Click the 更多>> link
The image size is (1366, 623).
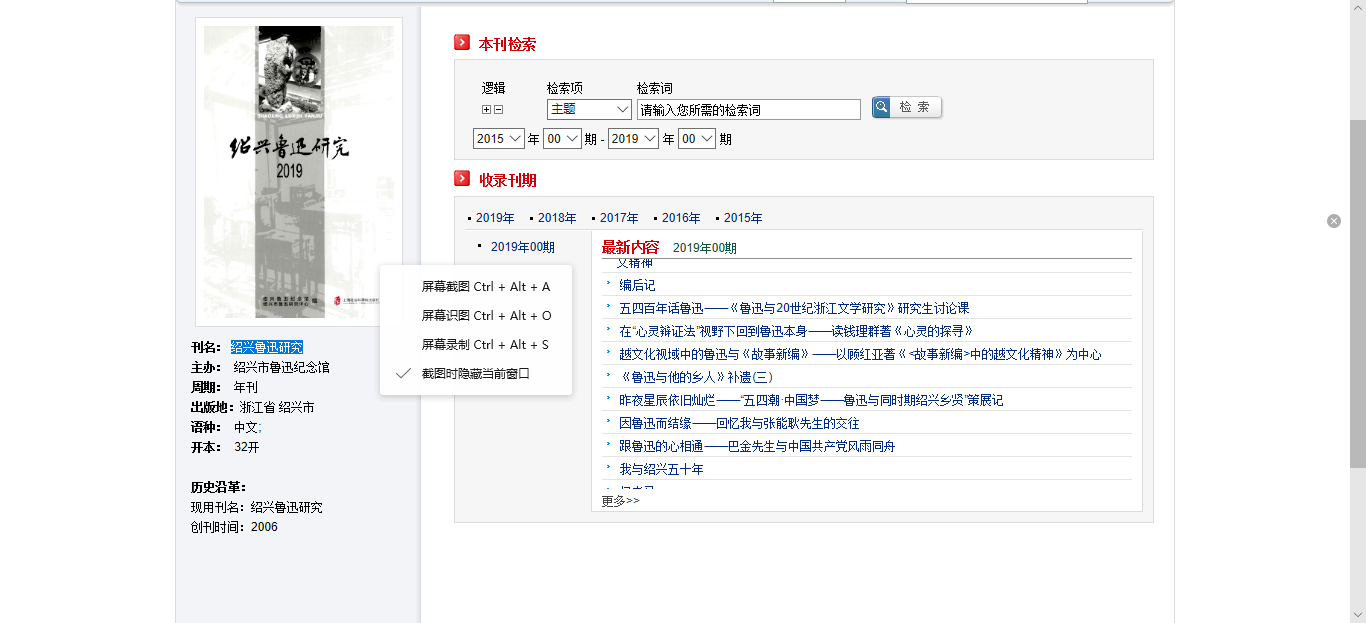(620, 501)
